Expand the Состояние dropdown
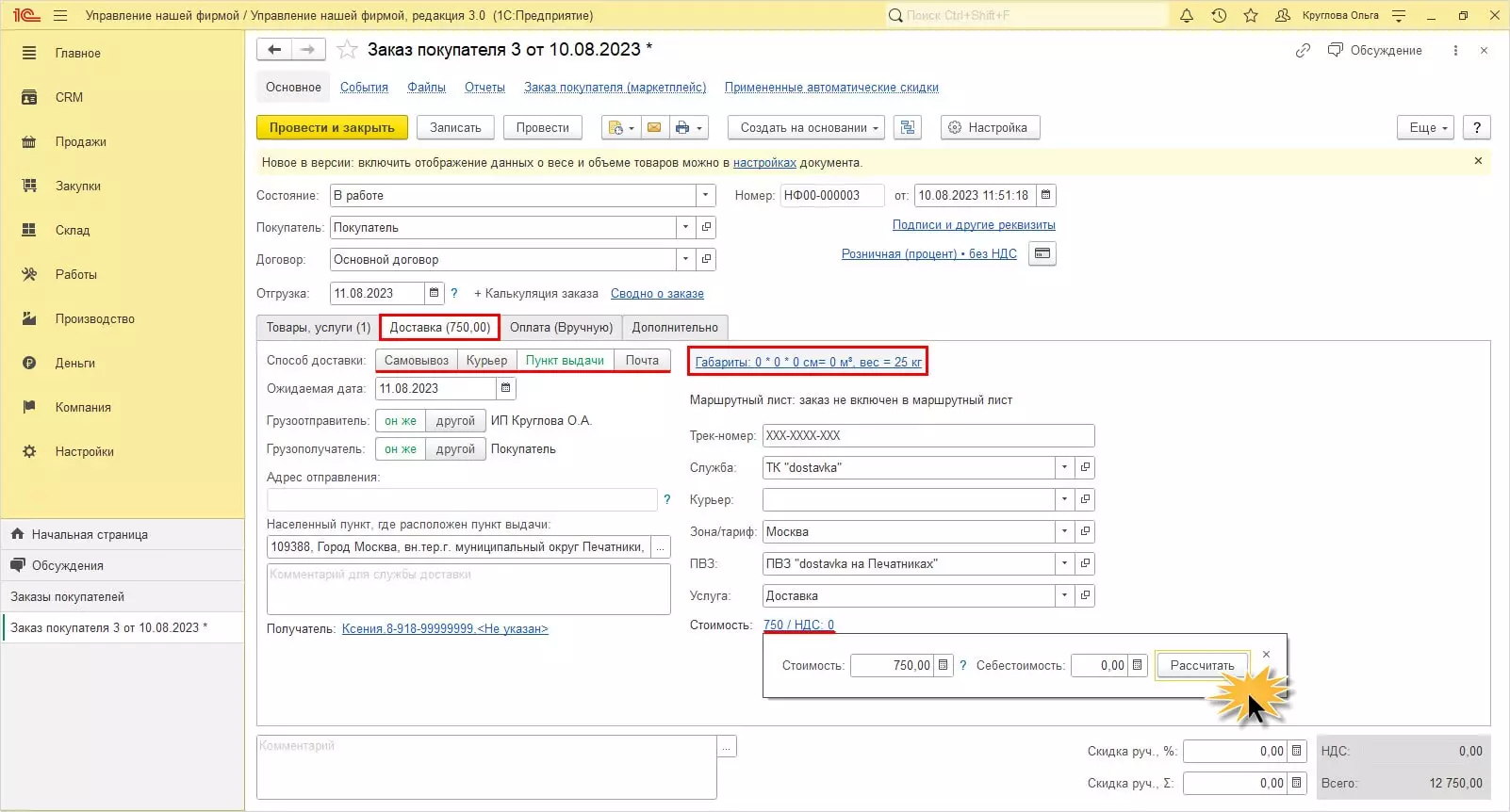 [x=706, y=196]
